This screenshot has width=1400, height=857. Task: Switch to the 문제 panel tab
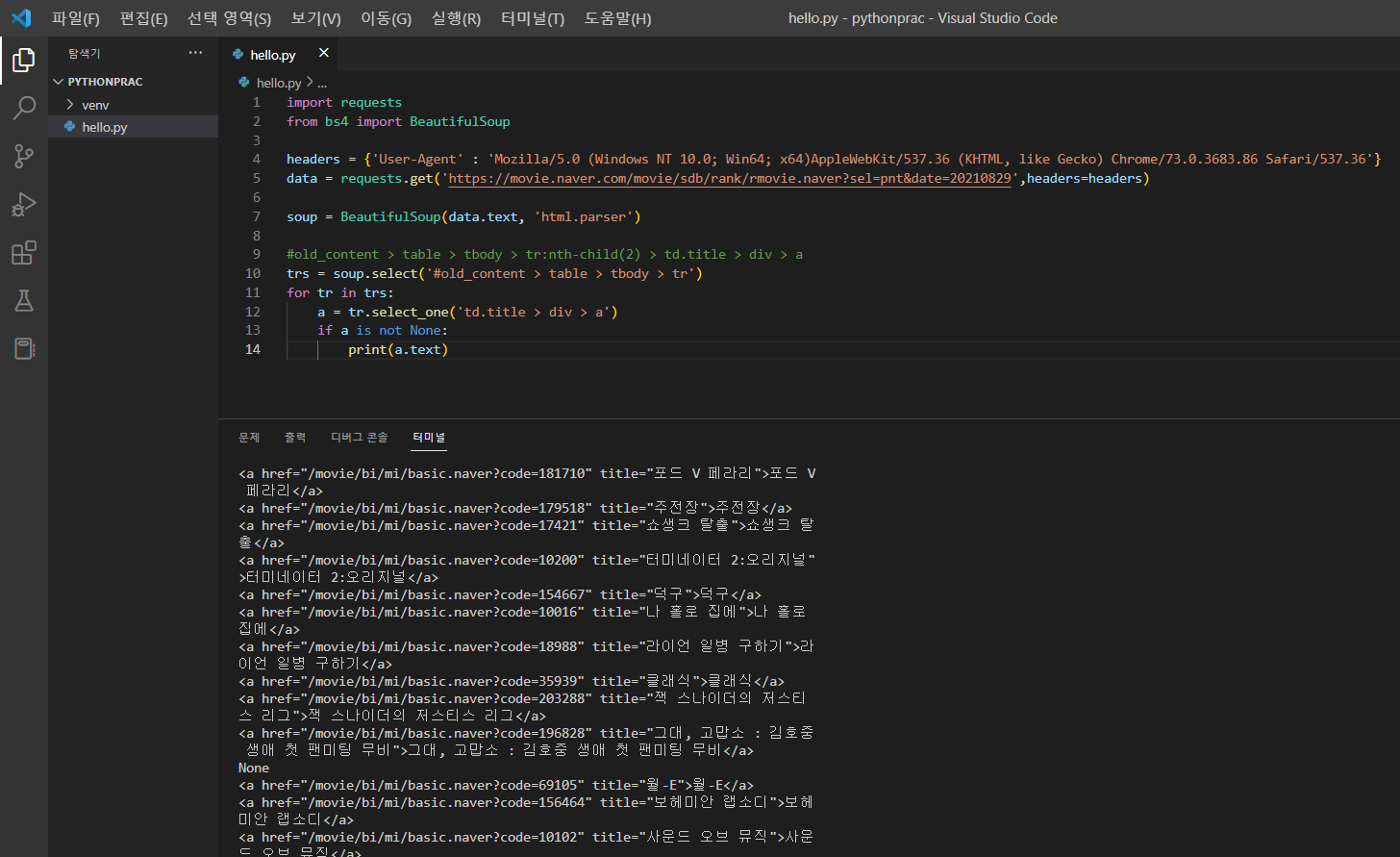tap(249, 438)
